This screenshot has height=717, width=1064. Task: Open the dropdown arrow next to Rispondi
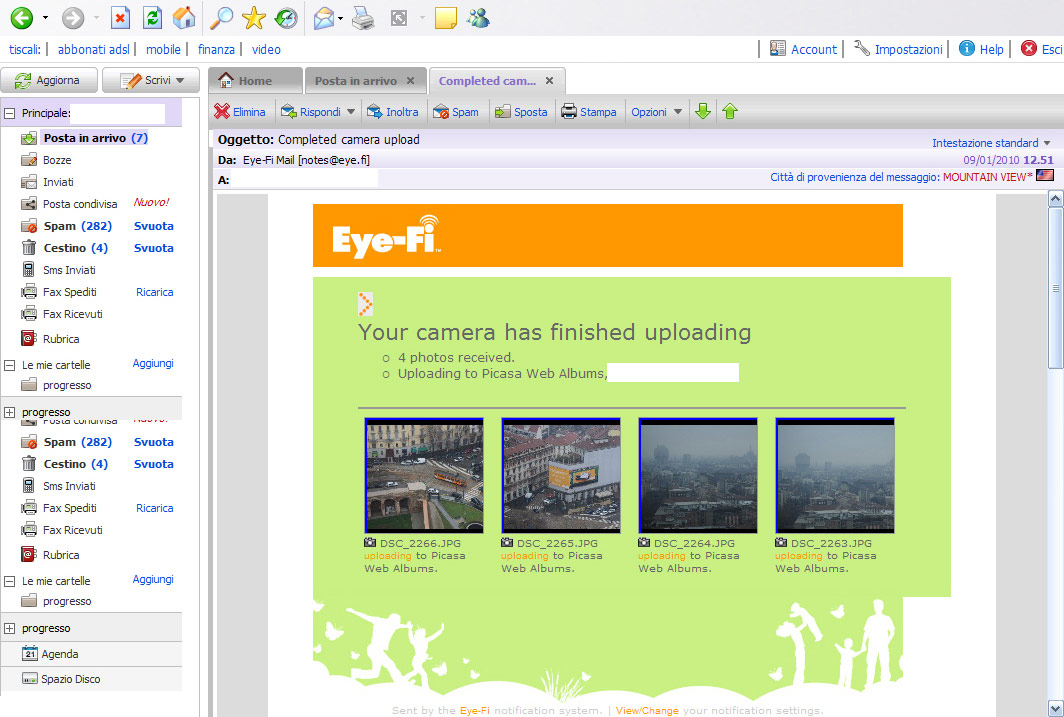(351, 112)
